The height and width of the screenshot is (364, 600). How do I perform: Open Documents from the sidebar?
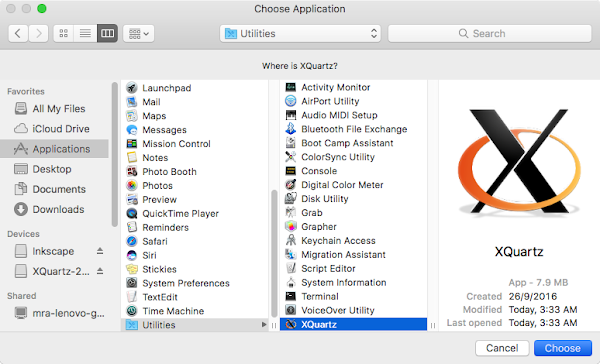tap(54, 189)
